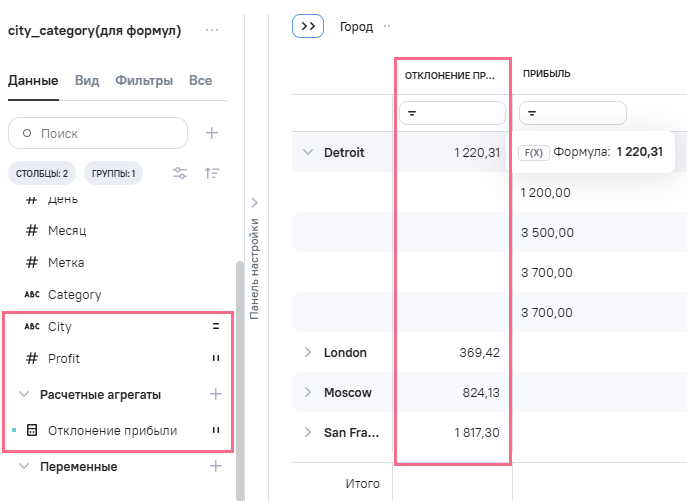The height and width of the screenshot is (501, 687).
Task: Expand the London row group
Action: (x=308, y=352)
